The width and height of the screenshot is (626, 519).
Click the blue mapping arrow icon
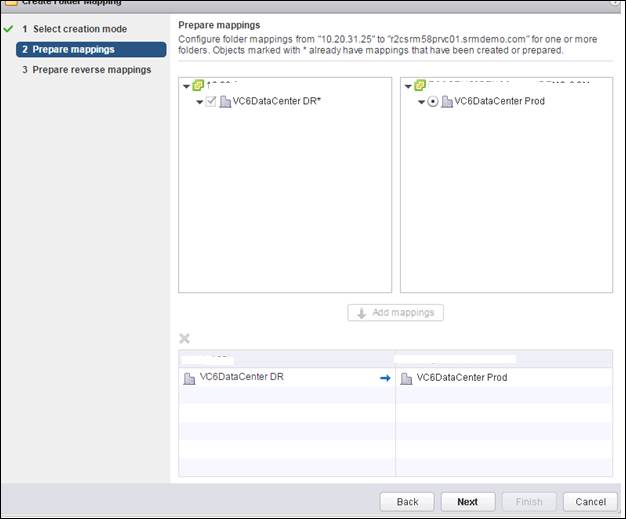click(385, 378)
